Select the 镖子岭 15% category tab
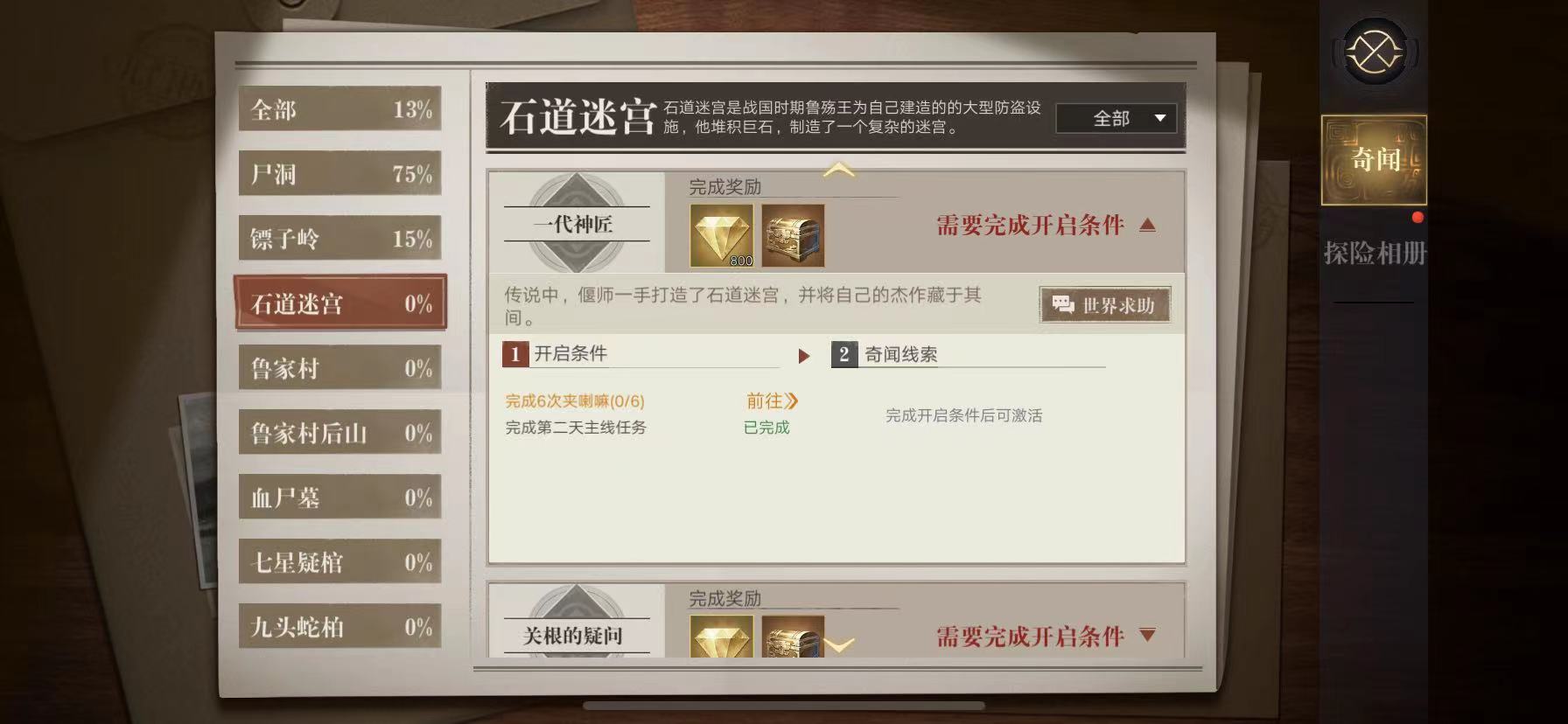 (x=340, y=238)
